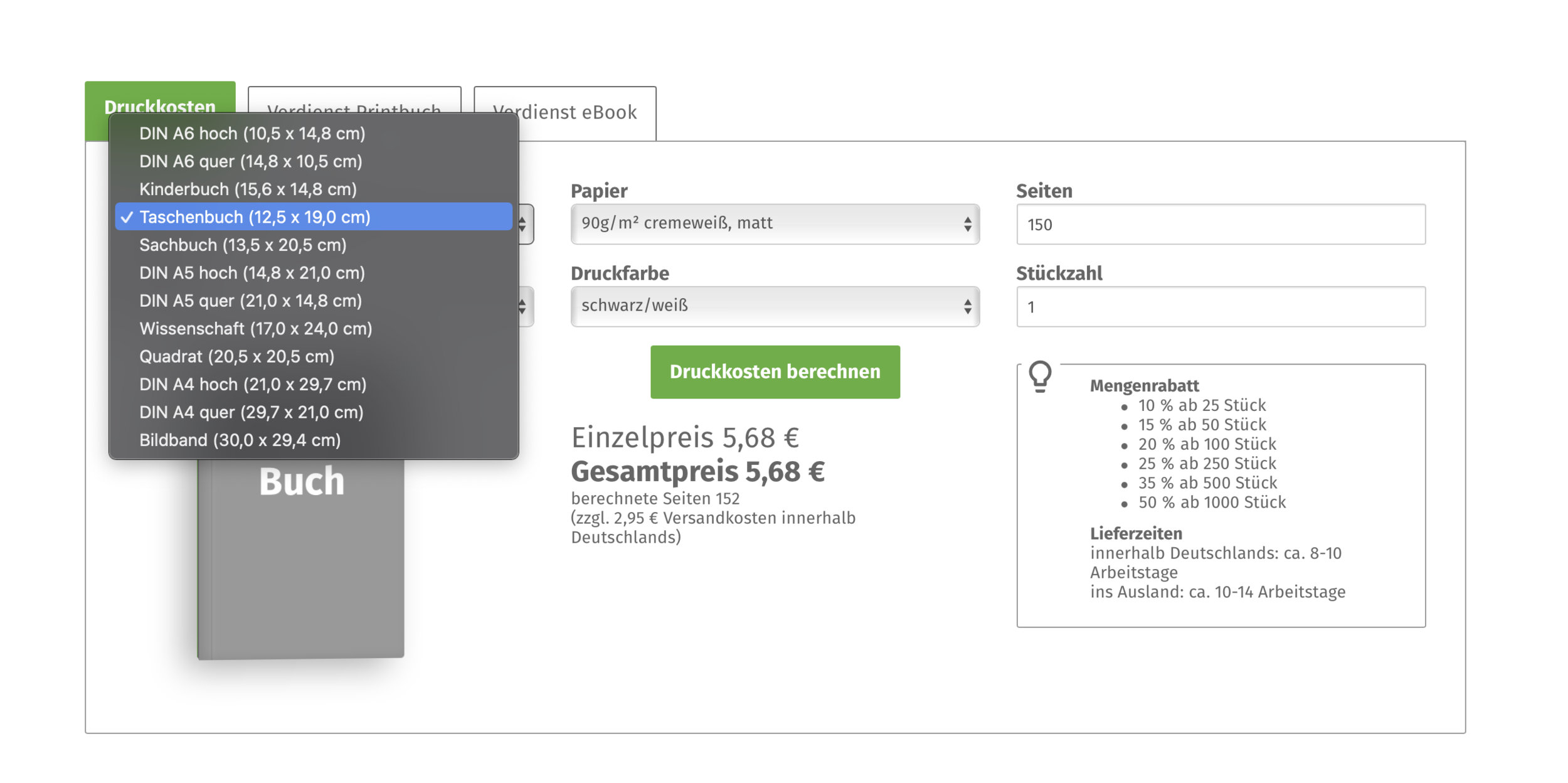Screen dimensions: 1568x783
Task: Click the Seiten input field
Action: pos(1221,224)
